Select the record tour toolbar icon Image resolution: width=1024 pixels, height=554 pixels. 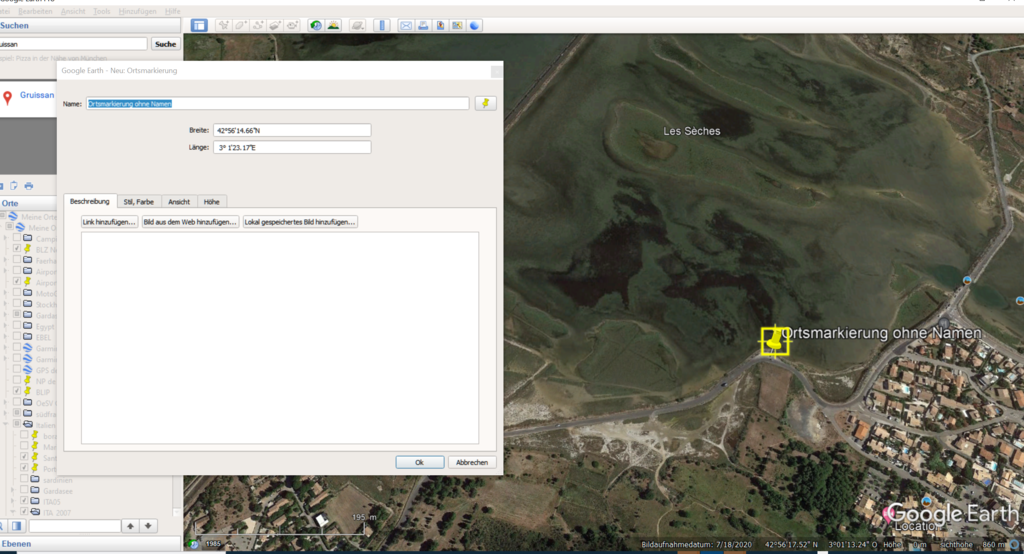pyautogui.click(x=292, y=25)
